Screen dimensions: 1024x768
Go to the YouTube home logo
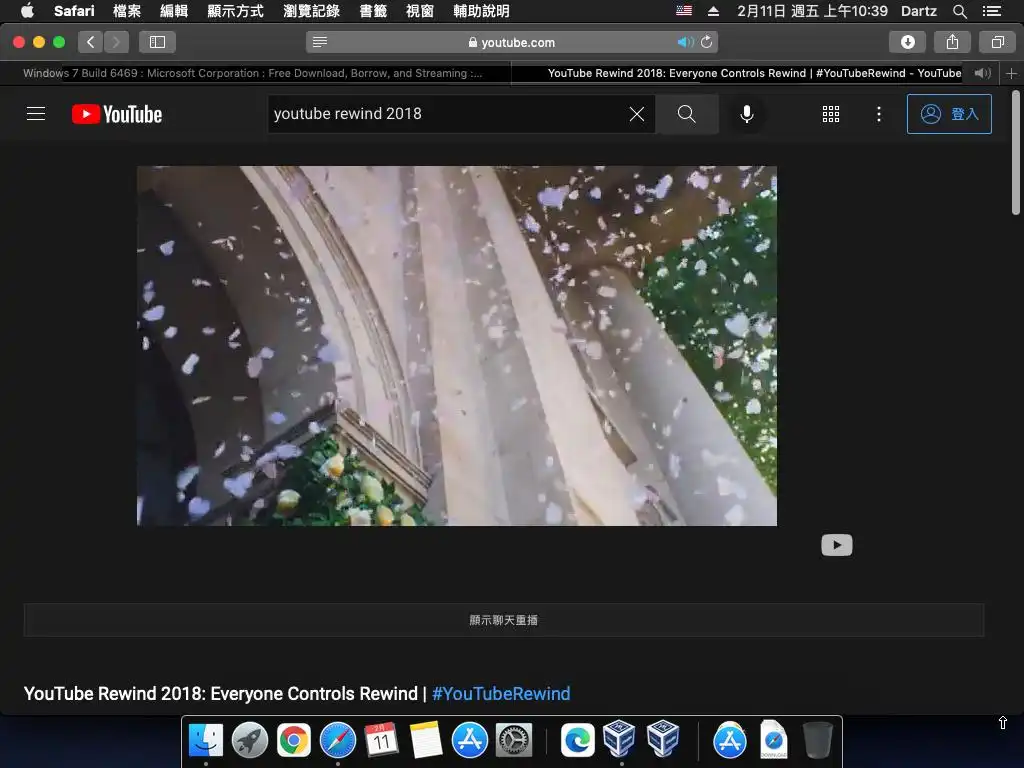(117, 114)
